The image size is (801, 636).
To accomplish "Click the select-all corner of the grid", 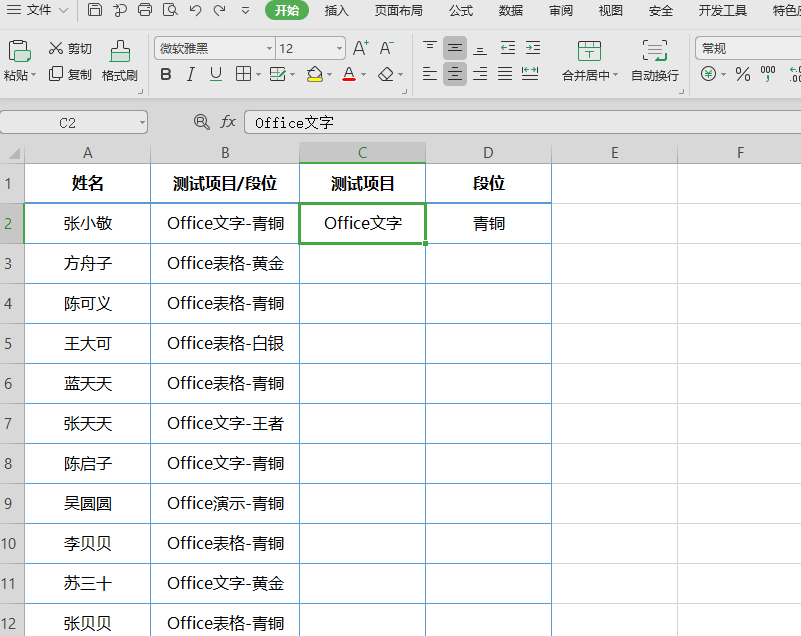I will (x=12, y=153).
